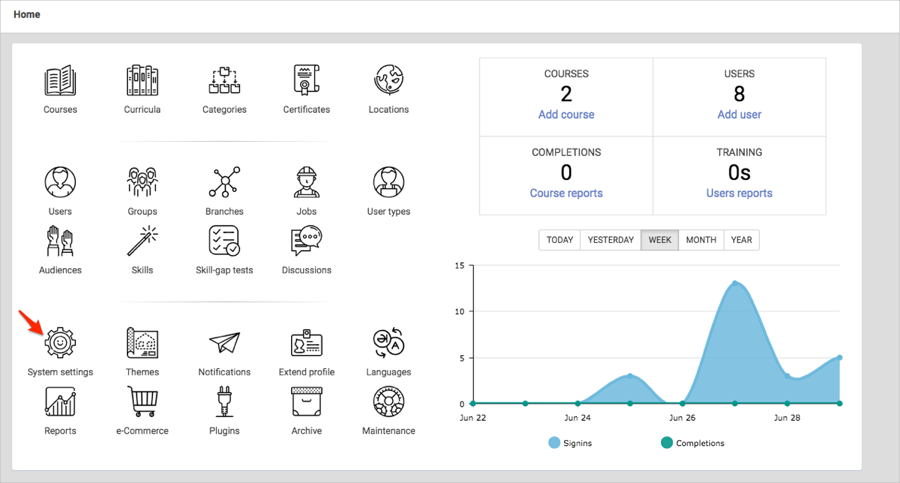Open the Courses icon
This screenshot has width=900, height=483.
[x=60, y=82]
